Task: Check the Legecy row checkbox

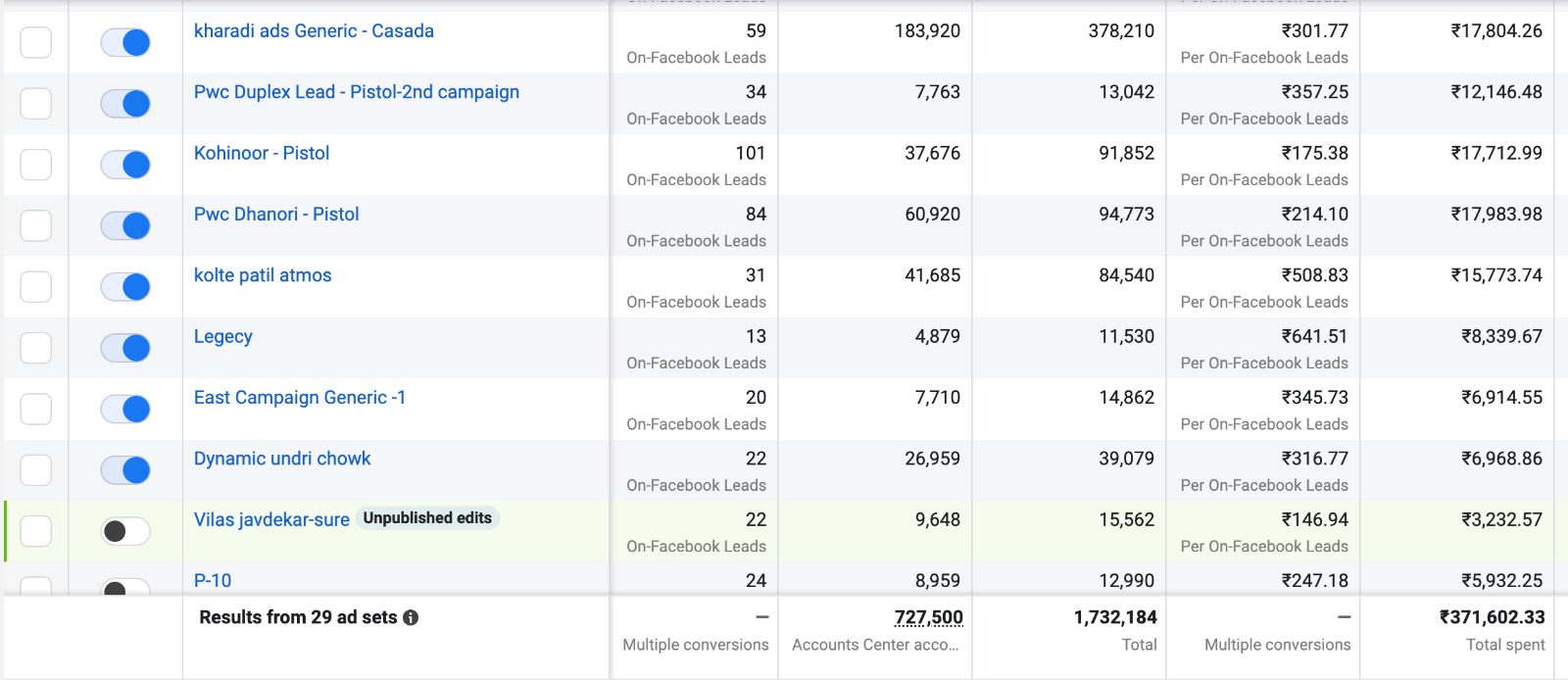Action: tap(36, 348)
